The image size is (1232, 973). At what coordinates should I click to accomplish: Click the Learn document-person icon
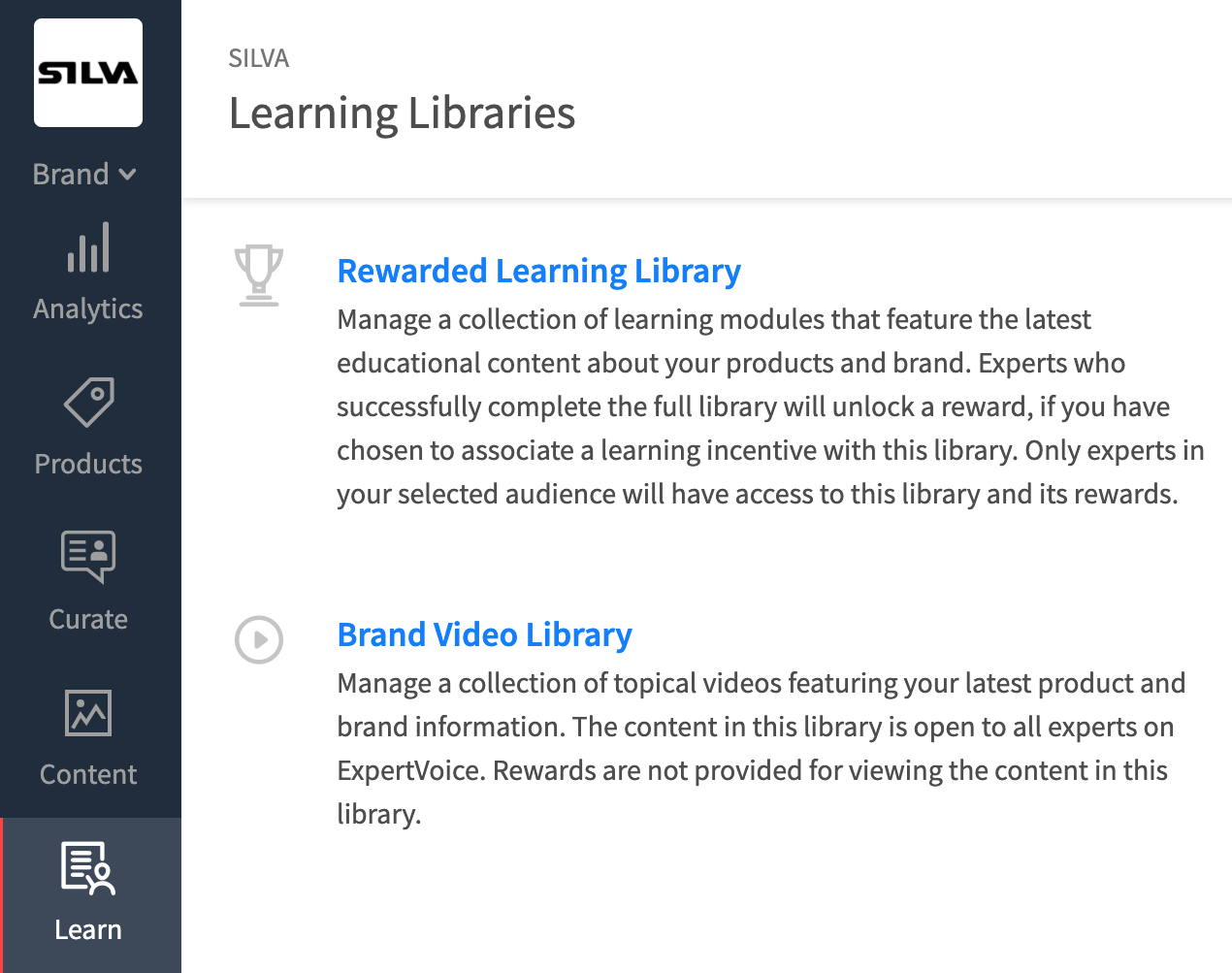click(88, 867)
